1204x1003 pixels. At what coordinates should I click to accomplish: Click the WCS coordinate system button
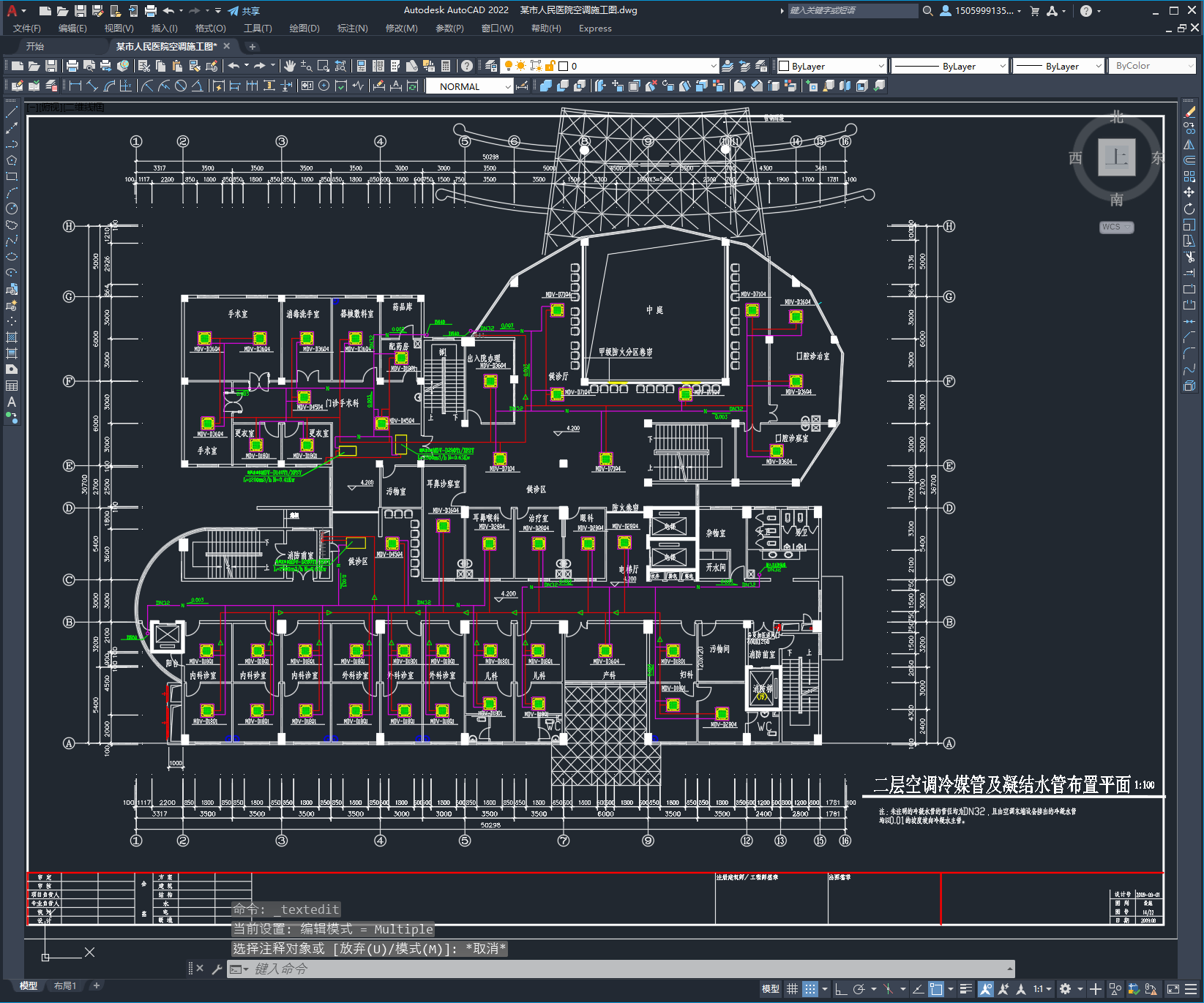tap(1116, 227)
